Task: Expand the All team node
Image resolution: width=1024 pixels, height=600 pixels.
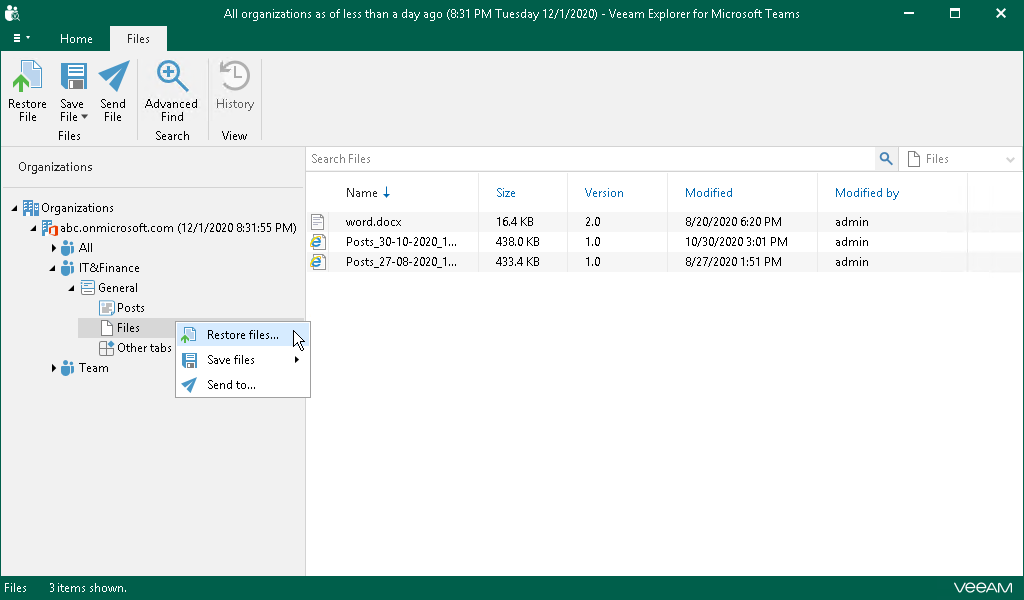Action: tap(54, 248)
